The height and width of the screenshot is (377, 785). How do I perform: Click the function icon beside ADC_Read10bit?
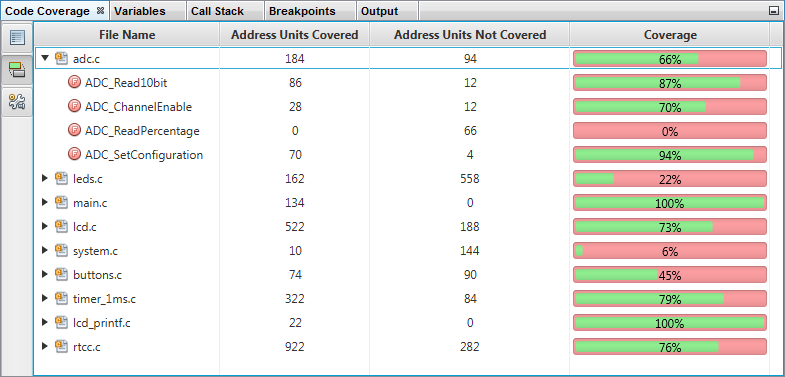click(74, 83)
